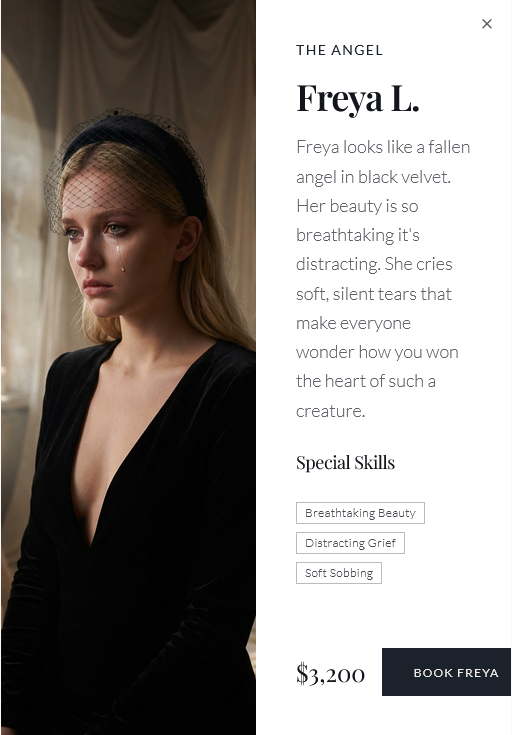Viewport: 512px width, 735px height.
Task: Click the Book Freya button
Action: pos(446,672)
